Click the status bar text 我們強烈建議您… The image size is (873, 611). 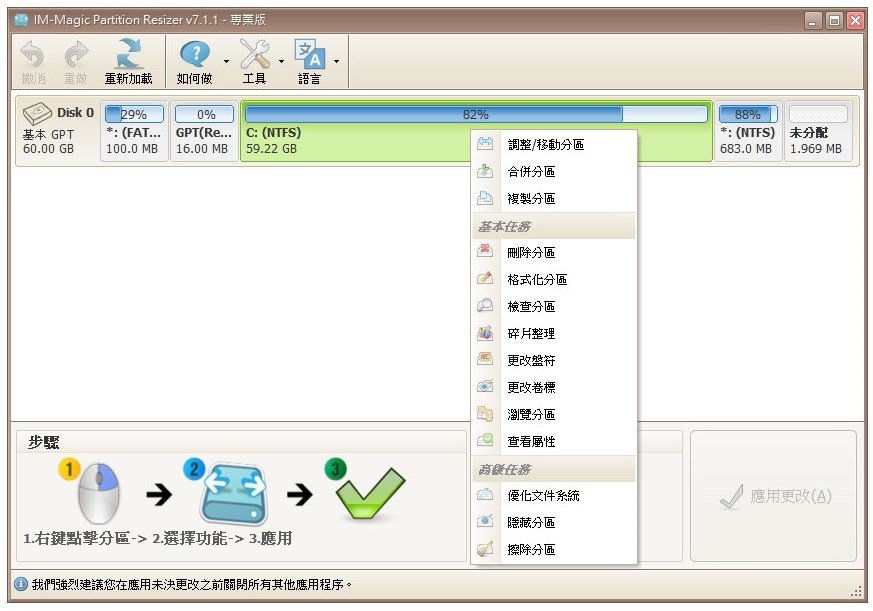coord(192,584)
